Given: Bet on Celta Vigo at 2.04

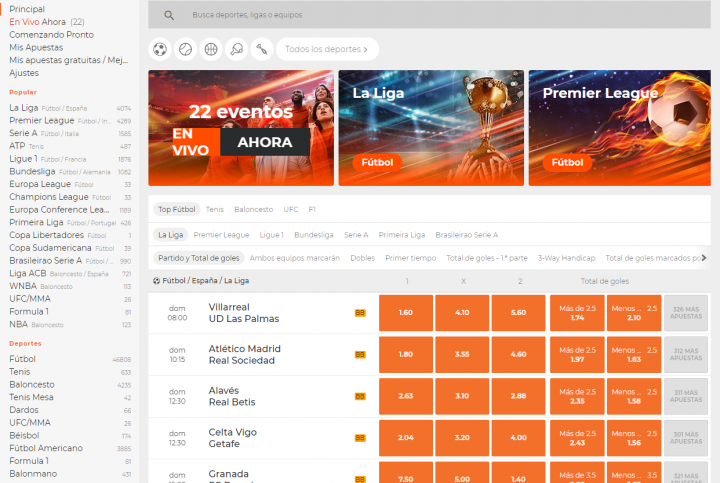Looking at the screenshot, I should tap(406, 438).
